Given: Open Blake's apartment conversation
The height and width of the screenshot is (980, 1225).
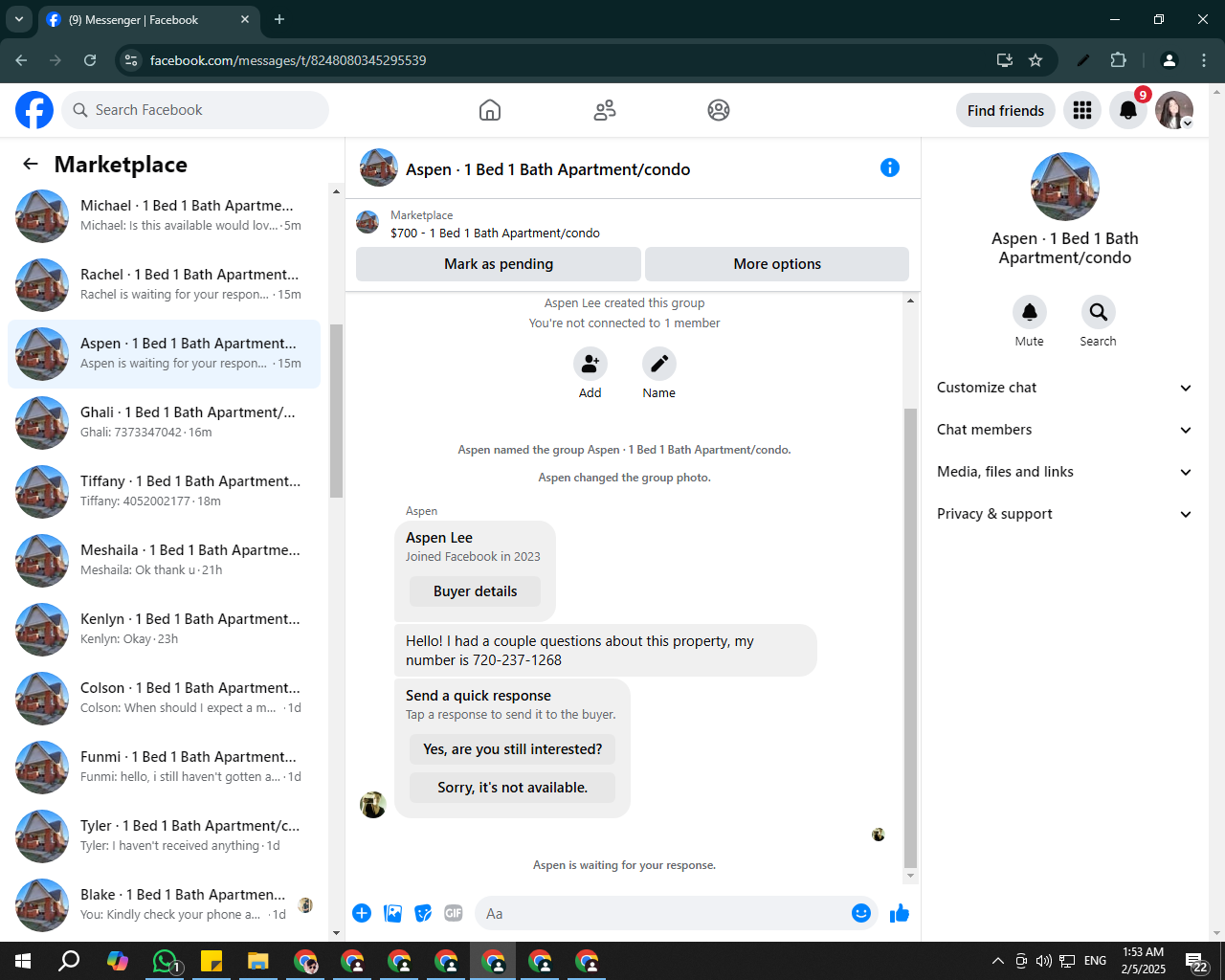Looking at the screenshot, I should click(164, 905).
